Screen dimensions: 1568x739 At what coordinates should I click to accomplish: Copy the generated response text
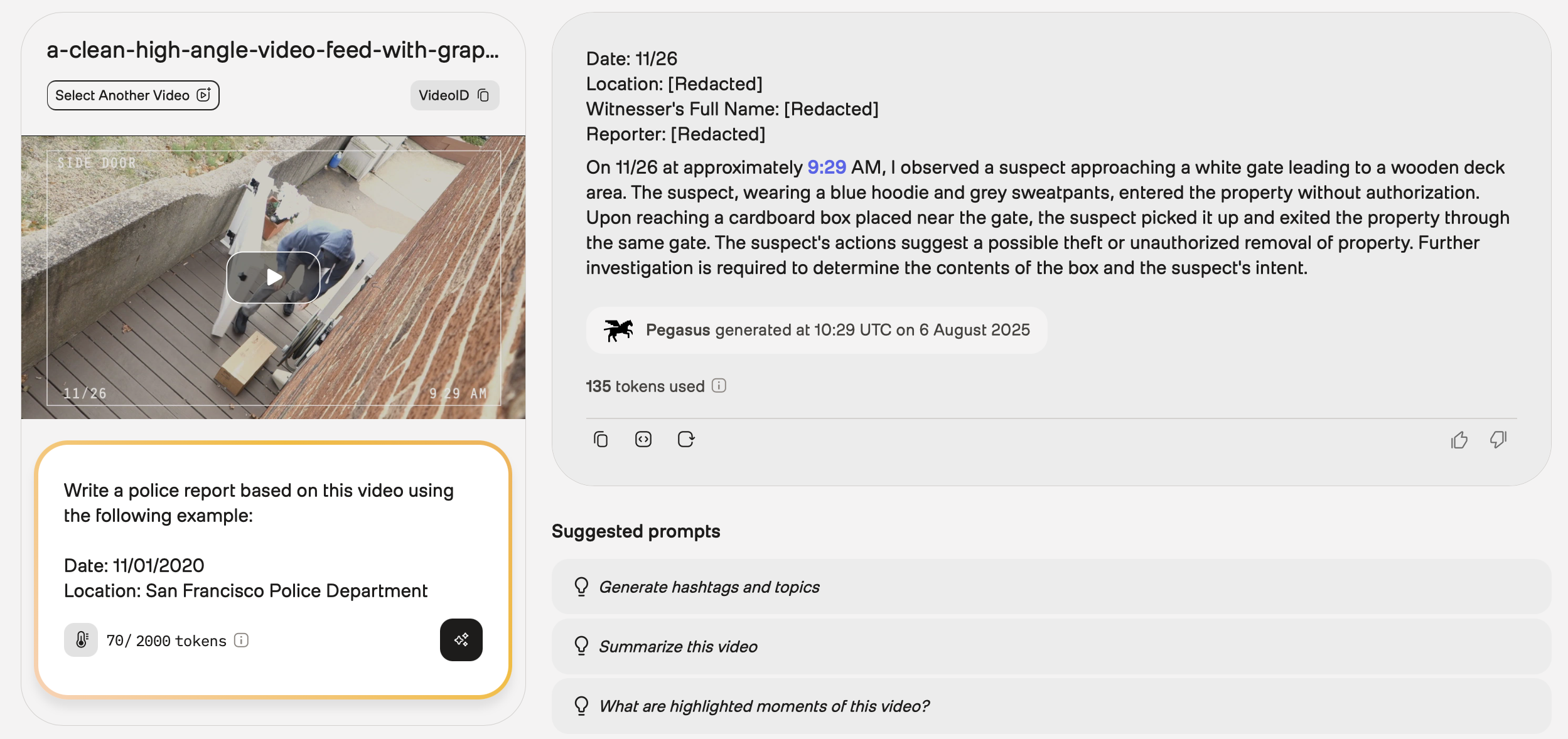click(601, 439)
